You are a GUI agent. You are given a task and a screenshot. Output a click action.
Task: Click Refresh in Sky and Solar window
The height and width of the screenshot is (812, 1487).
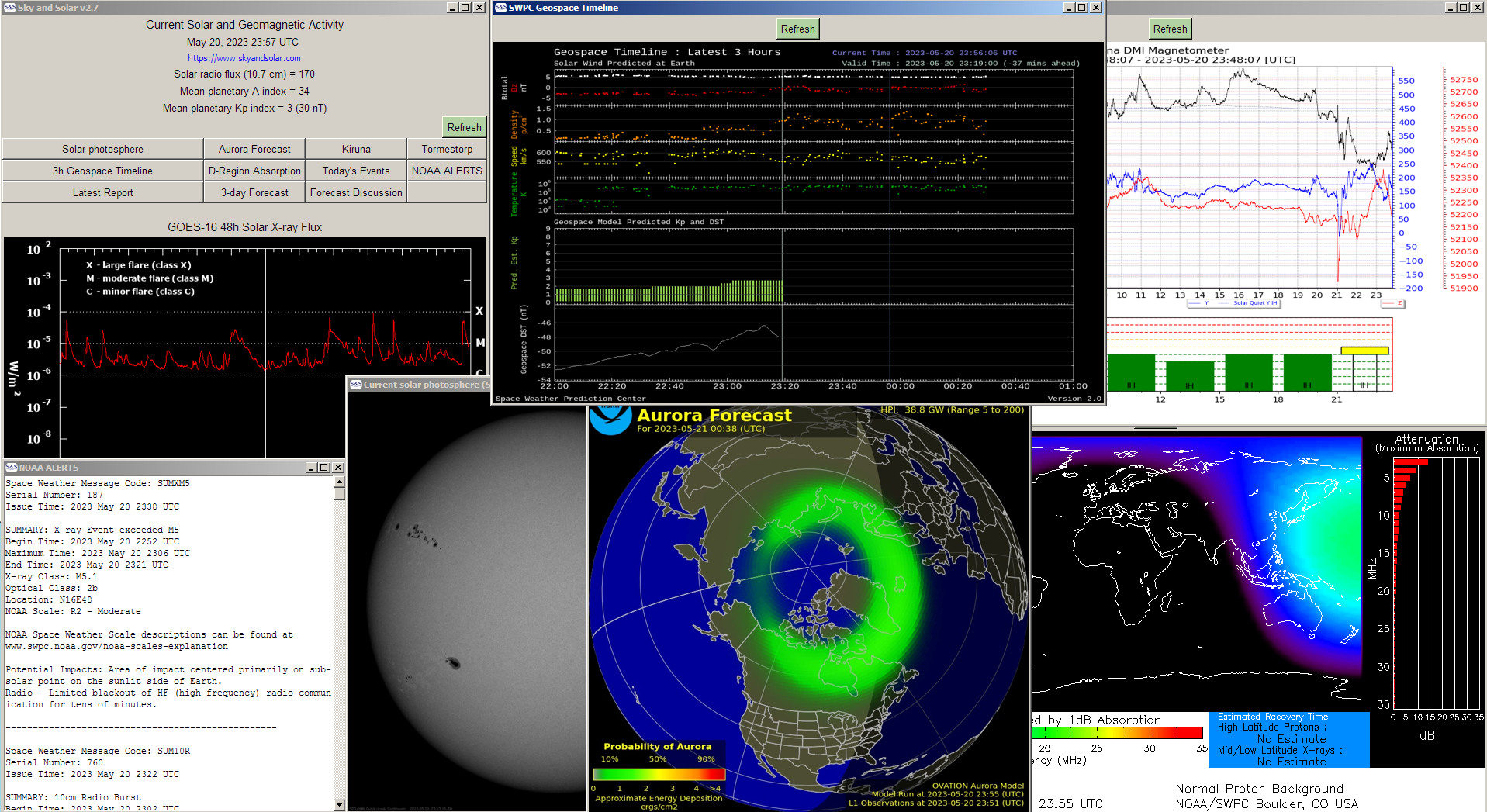[x=464, y=127]
